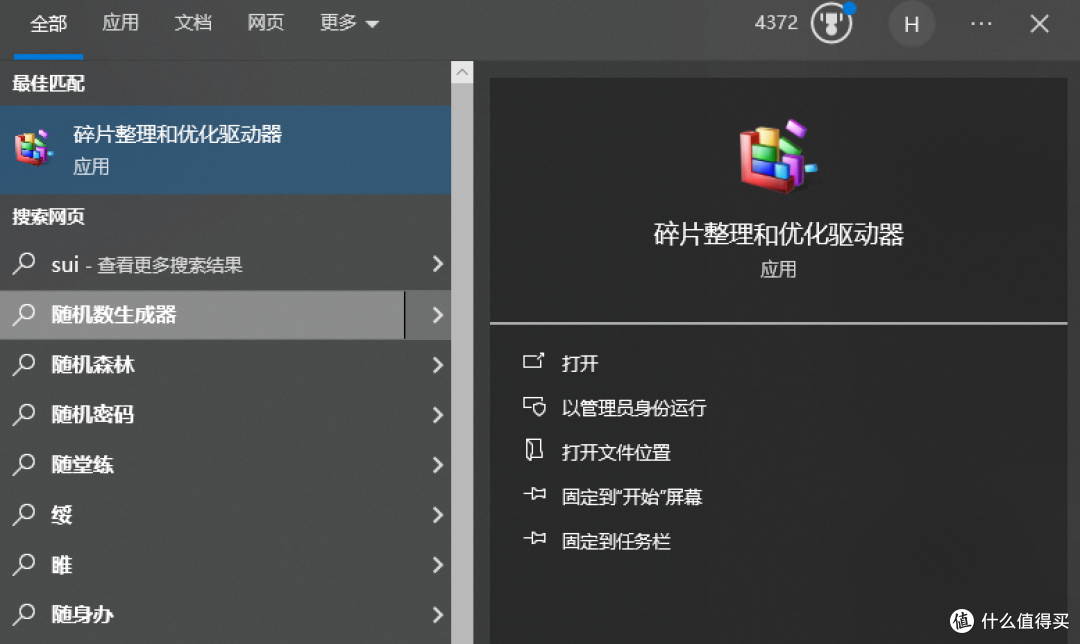The height and width of the screenshot is (644, 1080).
Task: Expand the 随身办 chevron arrow
Action: pos(437,614)
